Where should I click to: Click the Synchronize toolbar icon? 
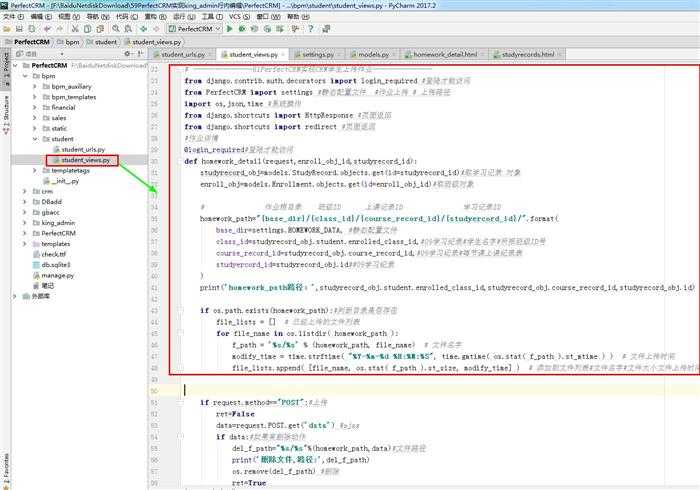pos(32,29)
